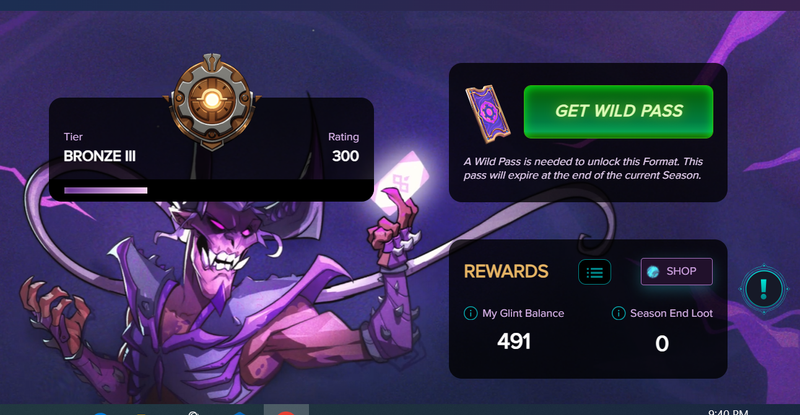800x415 pixels.
Task: Open the Glint SHOP button
Action: [677, 272]
